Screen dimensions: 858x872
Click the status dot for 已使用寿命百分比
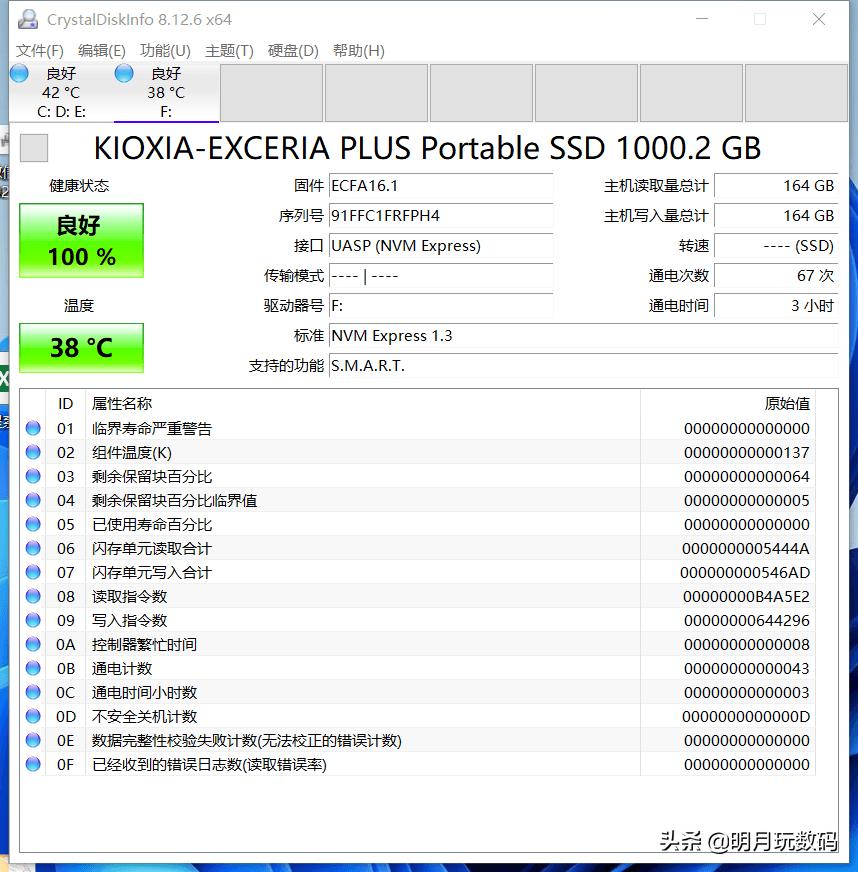coord(33,523)
